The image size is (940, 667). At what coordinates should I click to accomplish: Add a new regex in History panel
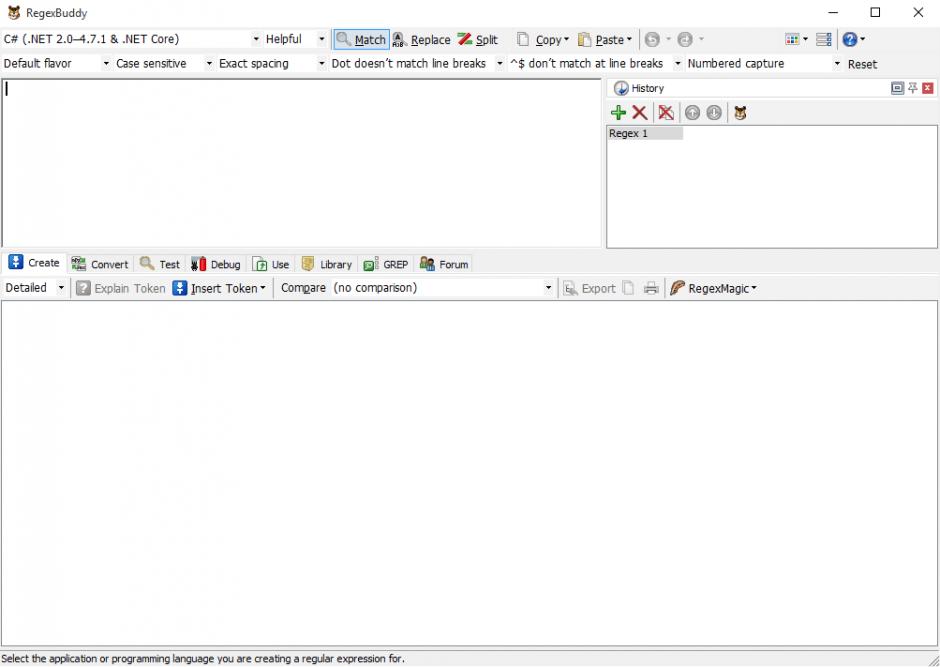click(618, 113)
